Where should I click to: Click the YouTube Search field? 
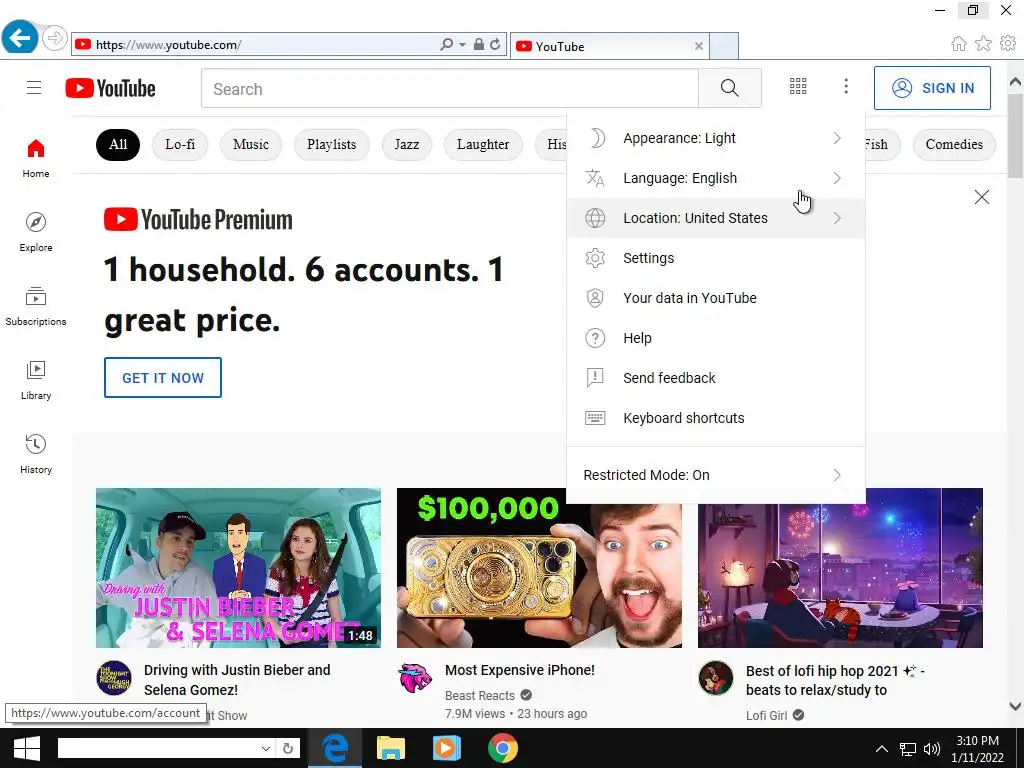(x=450, y=88)
